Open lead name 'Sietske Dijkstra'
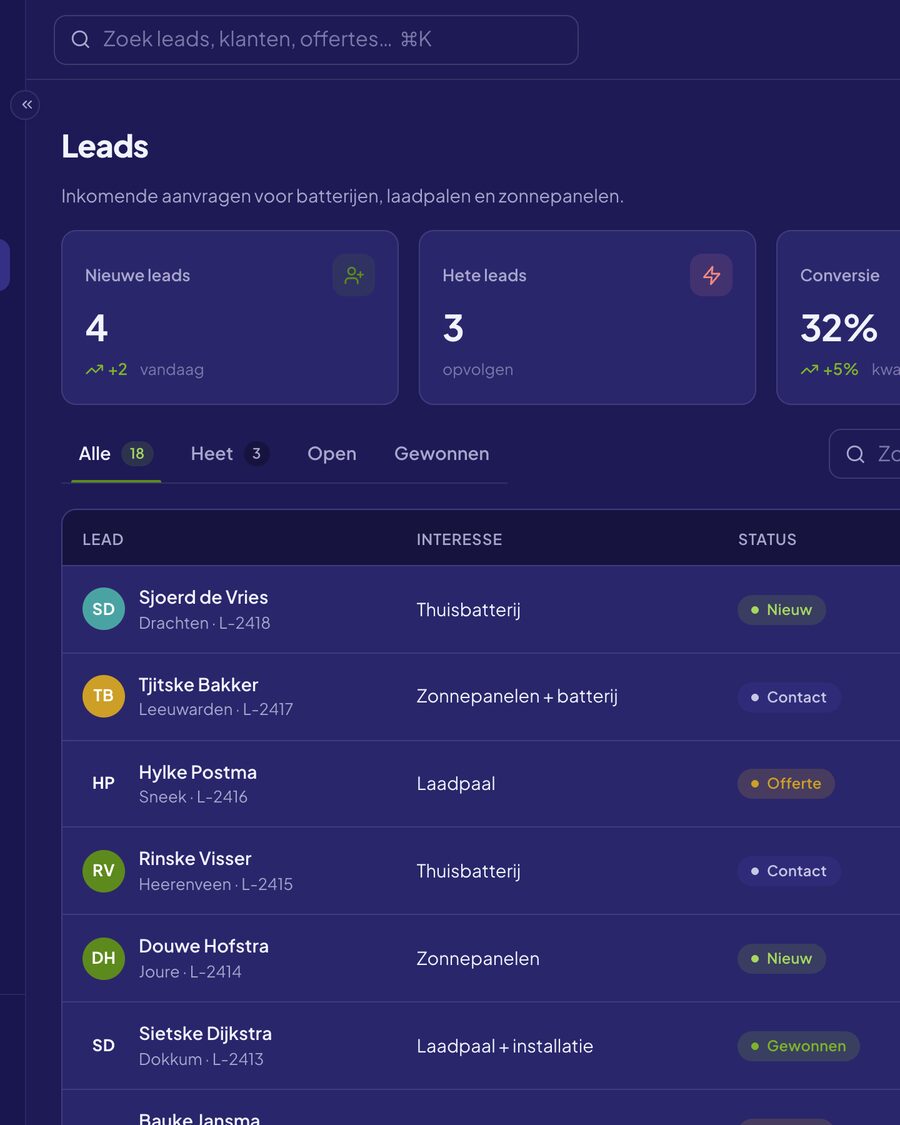Viewport: 900px width, 1125px height. point(205,1033)
